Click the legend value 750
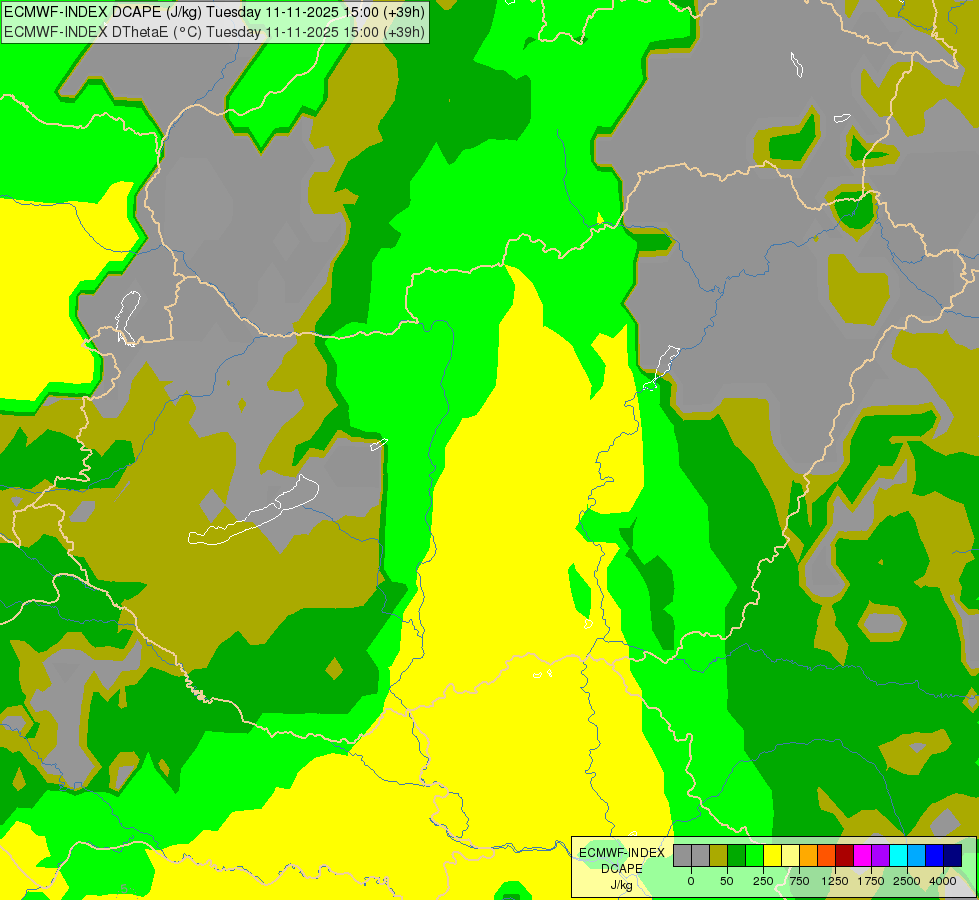Screen dimensions: 979x900 click(799, 881)
